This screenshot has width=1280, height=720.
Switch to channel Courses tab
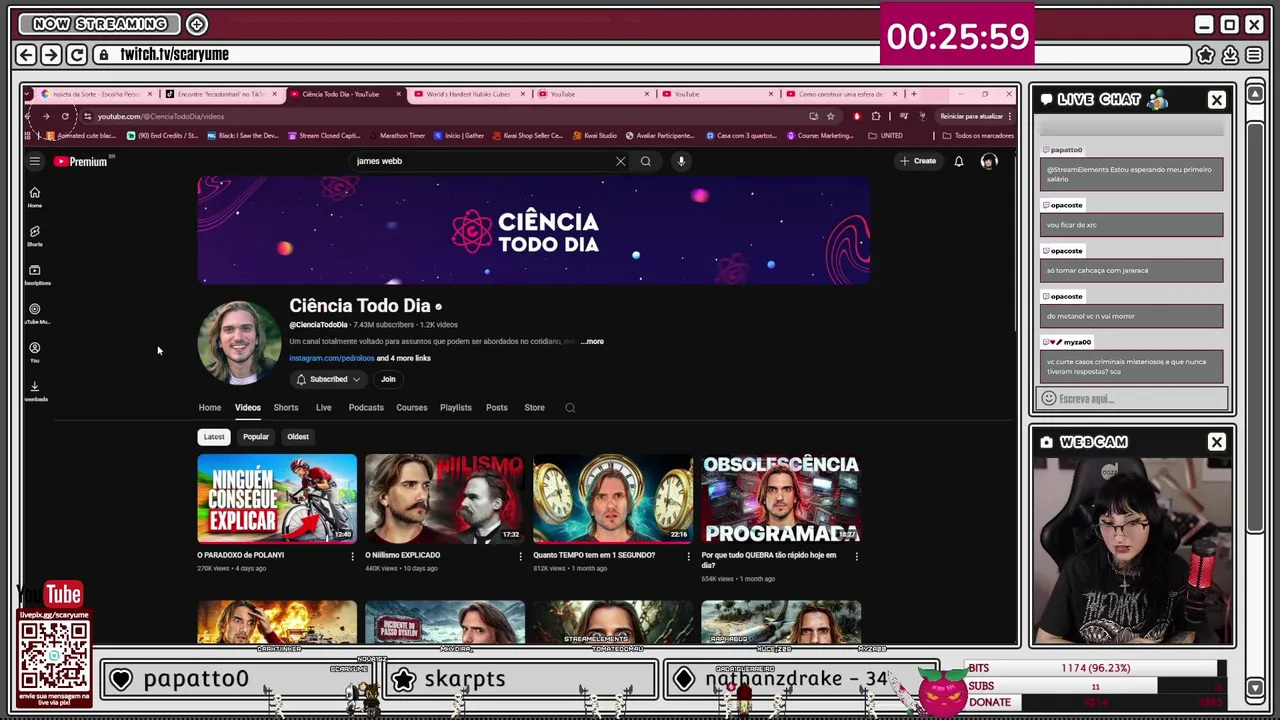(x=411, y=408)
